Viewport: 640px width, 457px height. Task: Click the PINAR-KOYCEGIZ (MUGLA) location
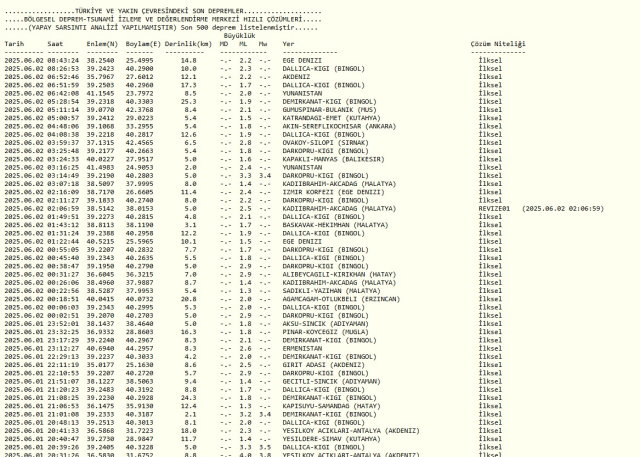pos(325,332)
